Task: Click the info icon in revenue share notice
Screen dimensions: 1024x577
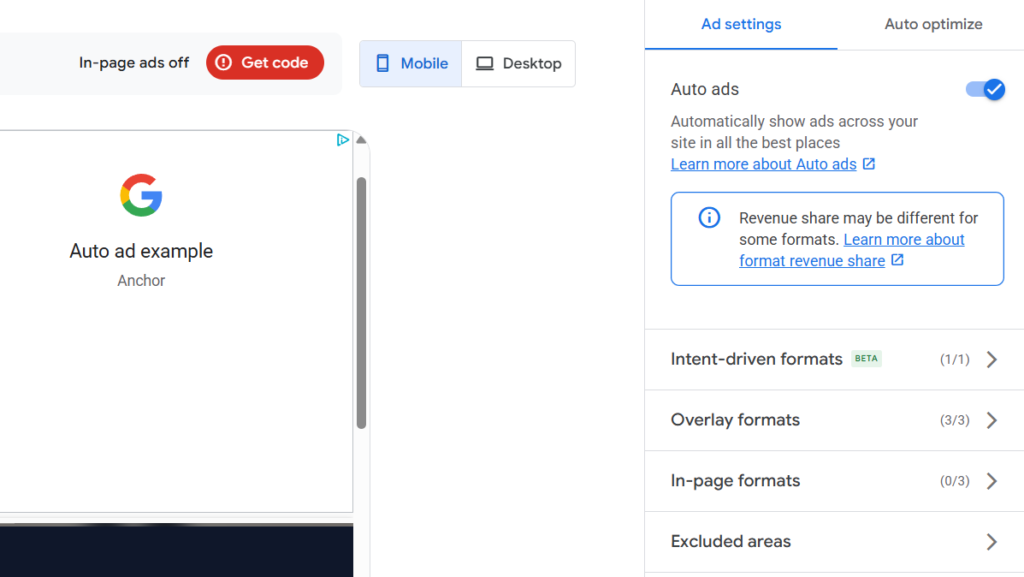Action: click(x=709, y=217)
